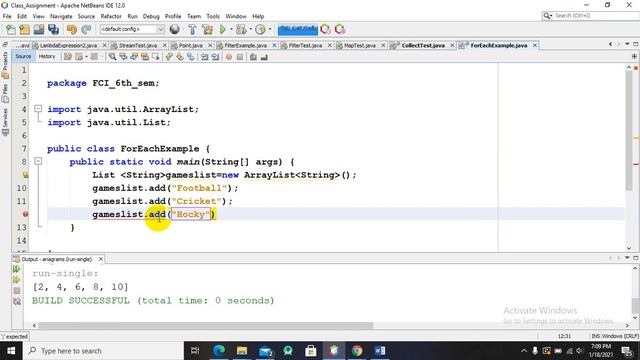Click the first profiler icon after memory bar

(x=325, y=29)
